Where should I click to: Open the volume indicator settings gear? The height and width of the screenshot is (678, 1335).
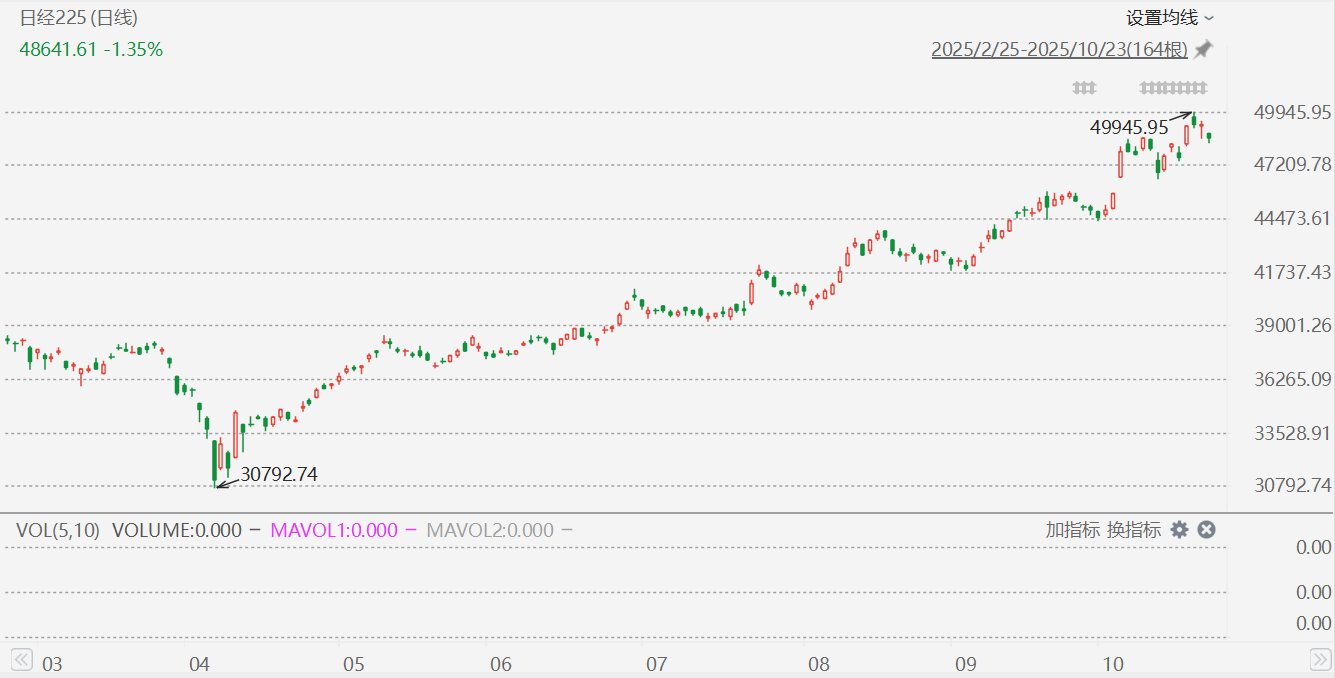click(x=1180, y=530)
